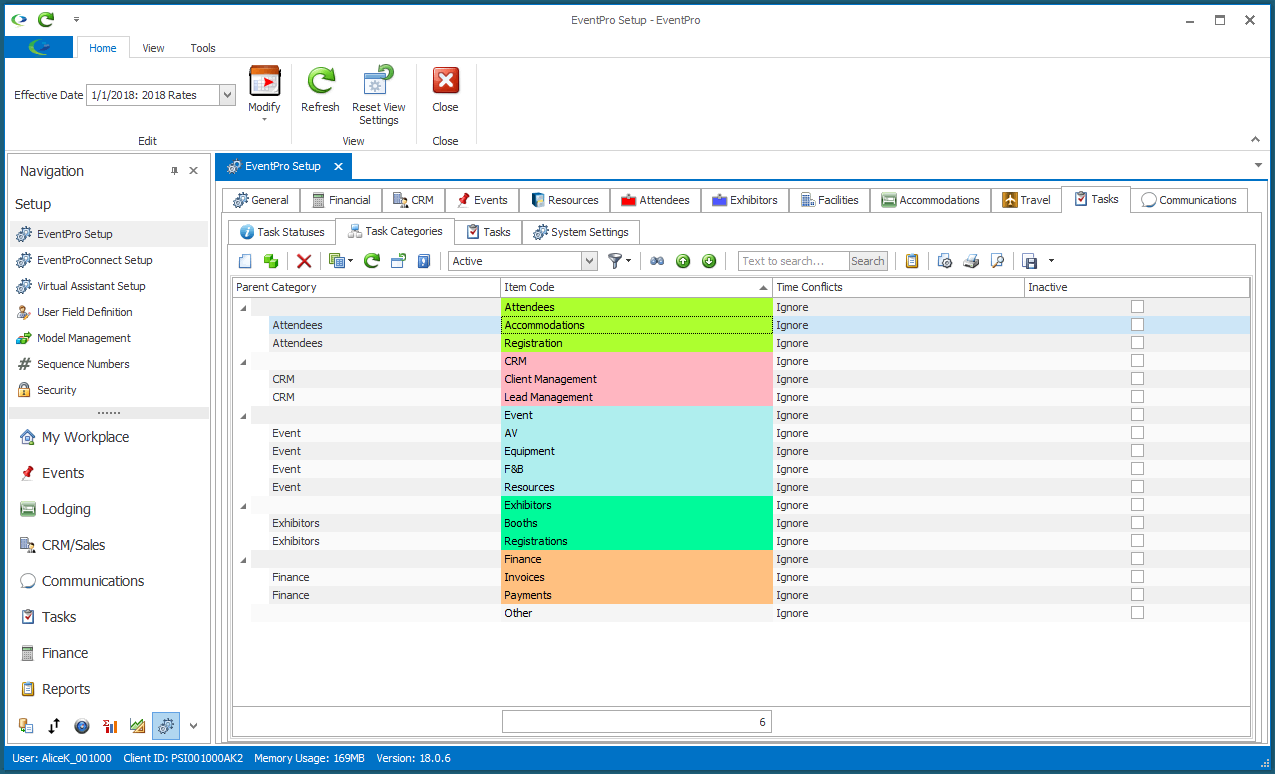
Task: Click the green chart ruler icon at navigation bottom
Action: [138, 726]
